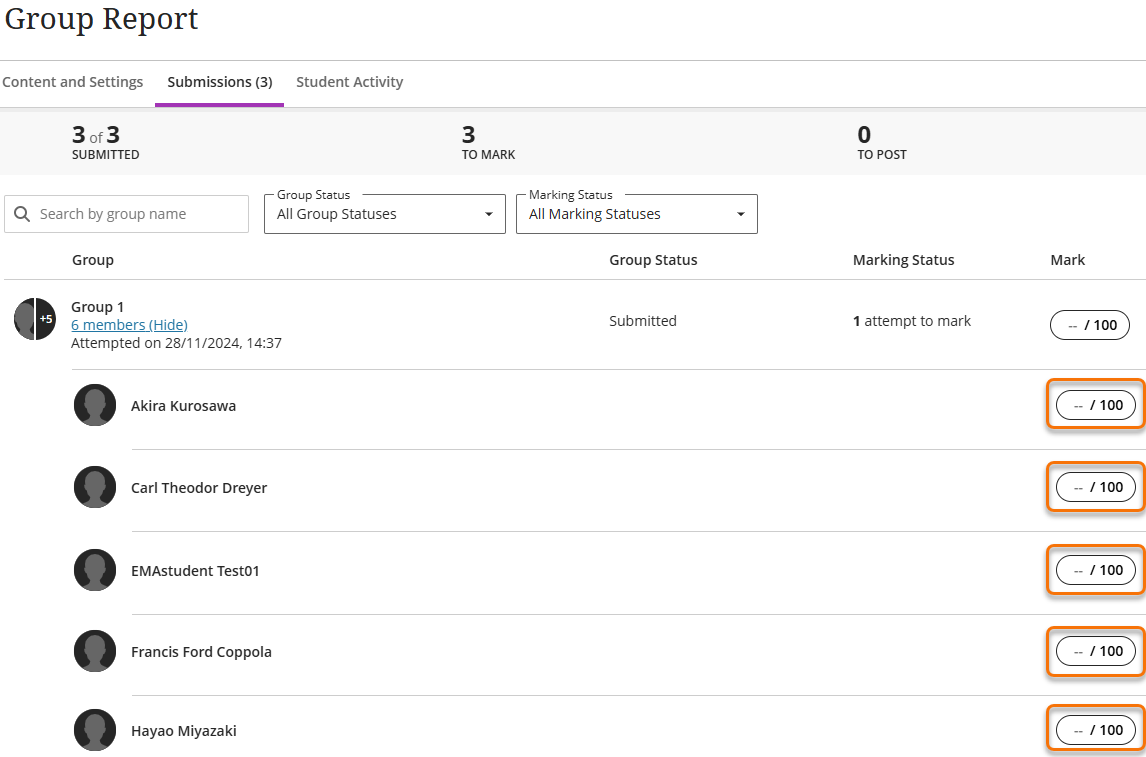Click Akira Kurosawa's mark pill
1146x757 pixels.
[x=1096, y=405]
